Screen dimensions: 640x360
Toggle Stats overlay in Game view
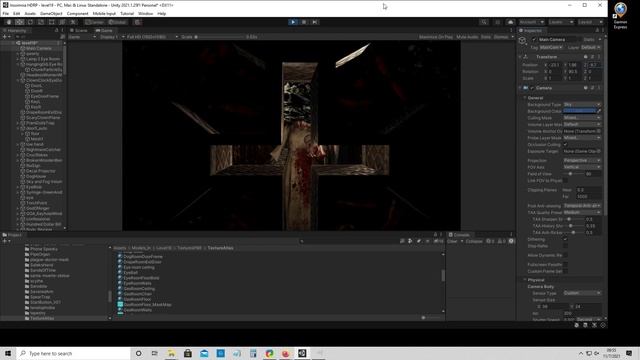pyautogui.click(x=486, y=37)
